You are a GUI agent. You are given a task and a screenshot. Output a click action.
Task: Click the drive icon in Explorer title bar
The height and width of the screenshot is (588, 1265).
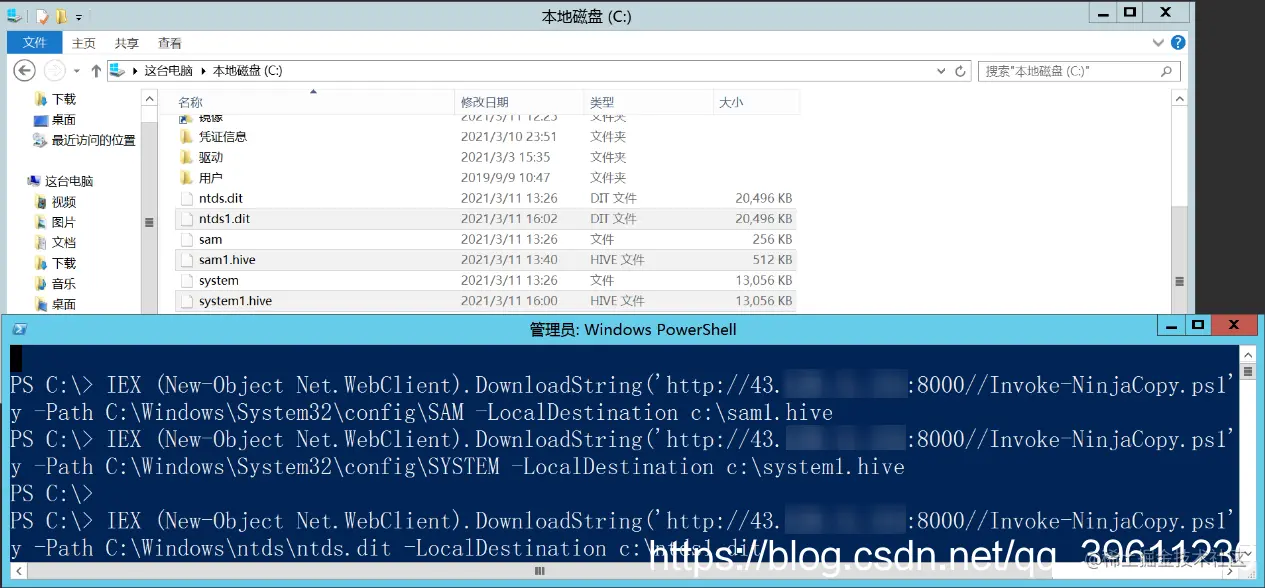14,16
